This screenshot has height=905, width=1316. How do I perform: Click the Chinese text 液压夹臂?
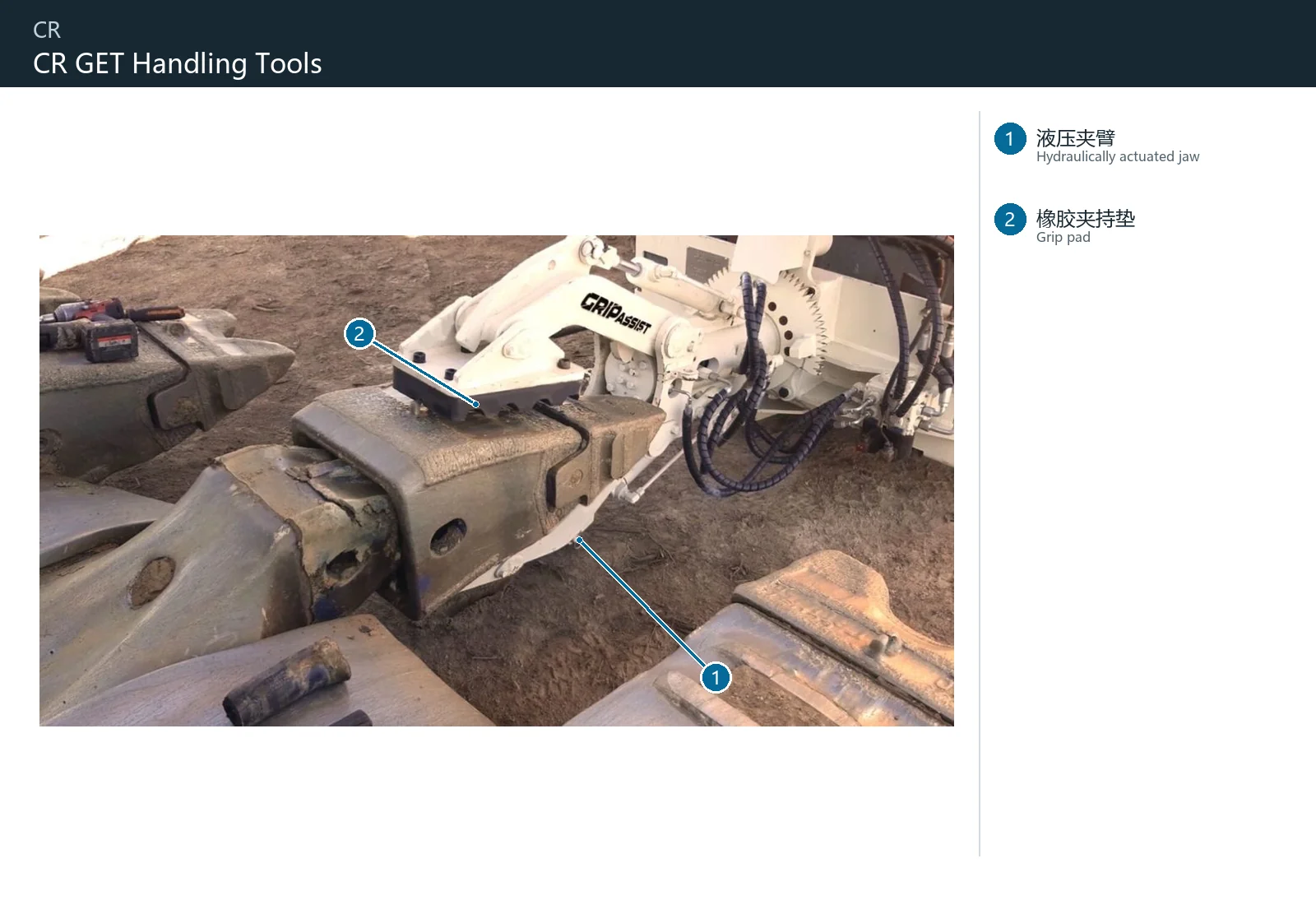pos(1075,137)
